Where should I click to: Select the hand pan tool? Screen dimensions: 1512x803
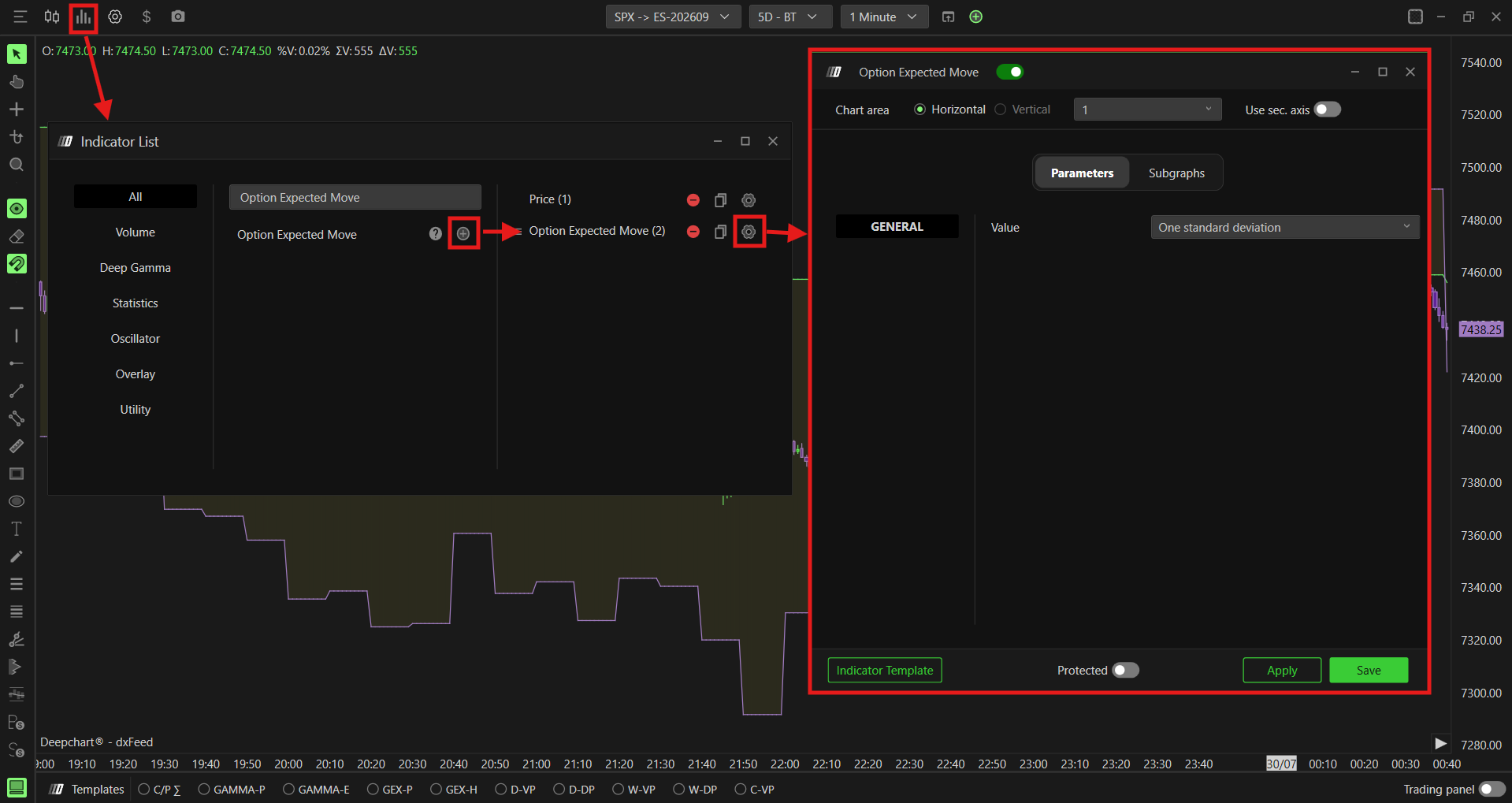[17, 82]
